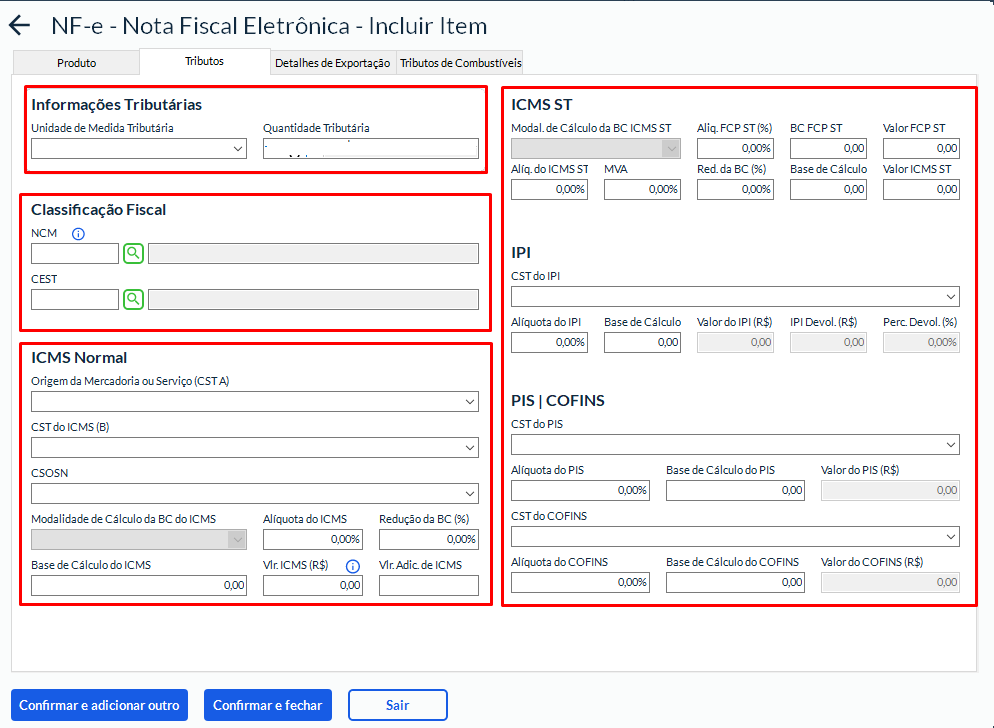The height and width of the screenshot is (728, 994).
Task: Open the CST do COFINS dropdown
Action: click(735, 537)
